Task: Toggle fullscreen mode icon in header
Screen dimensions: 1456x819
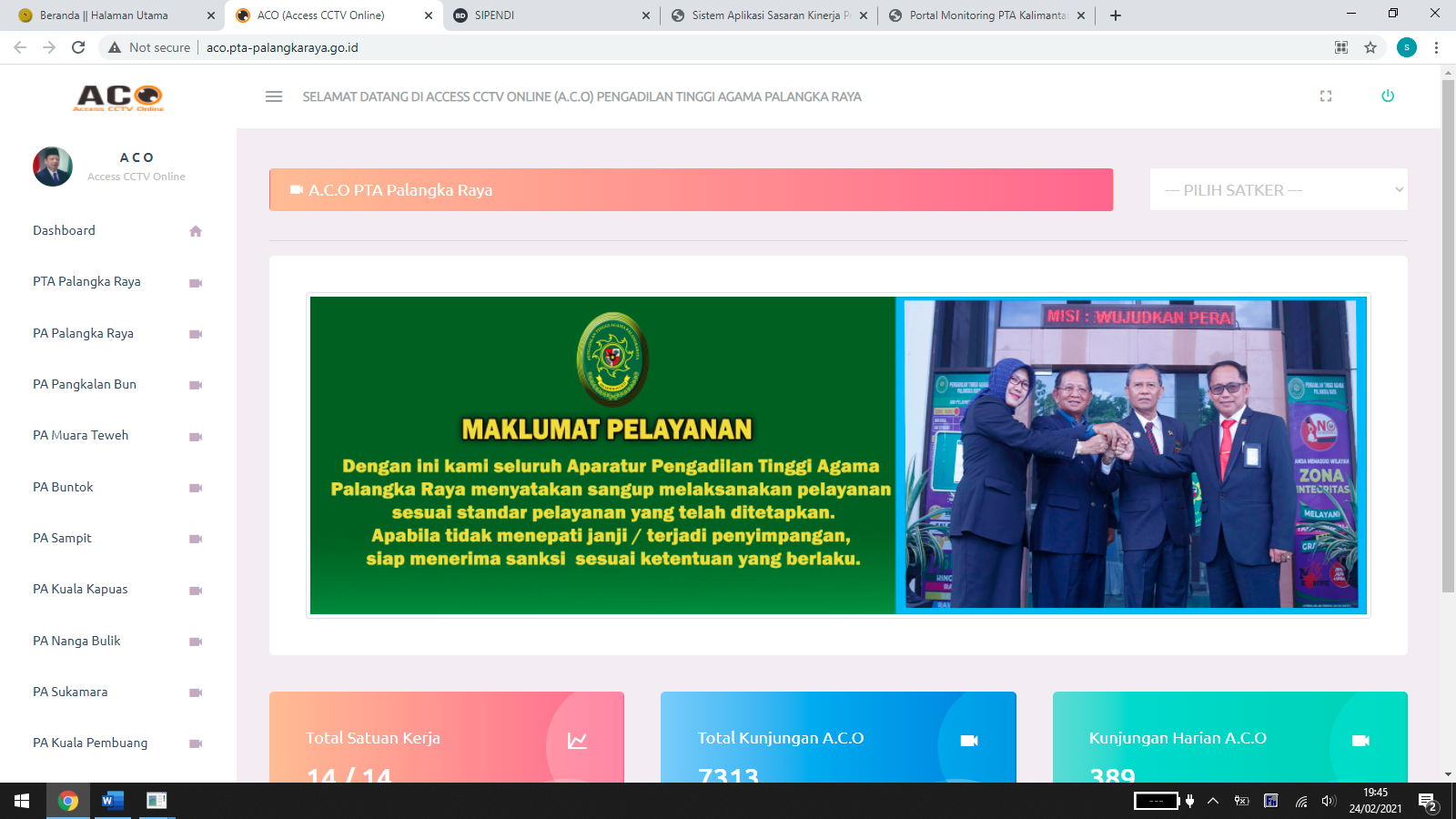Action: [x=1326, y=96]
